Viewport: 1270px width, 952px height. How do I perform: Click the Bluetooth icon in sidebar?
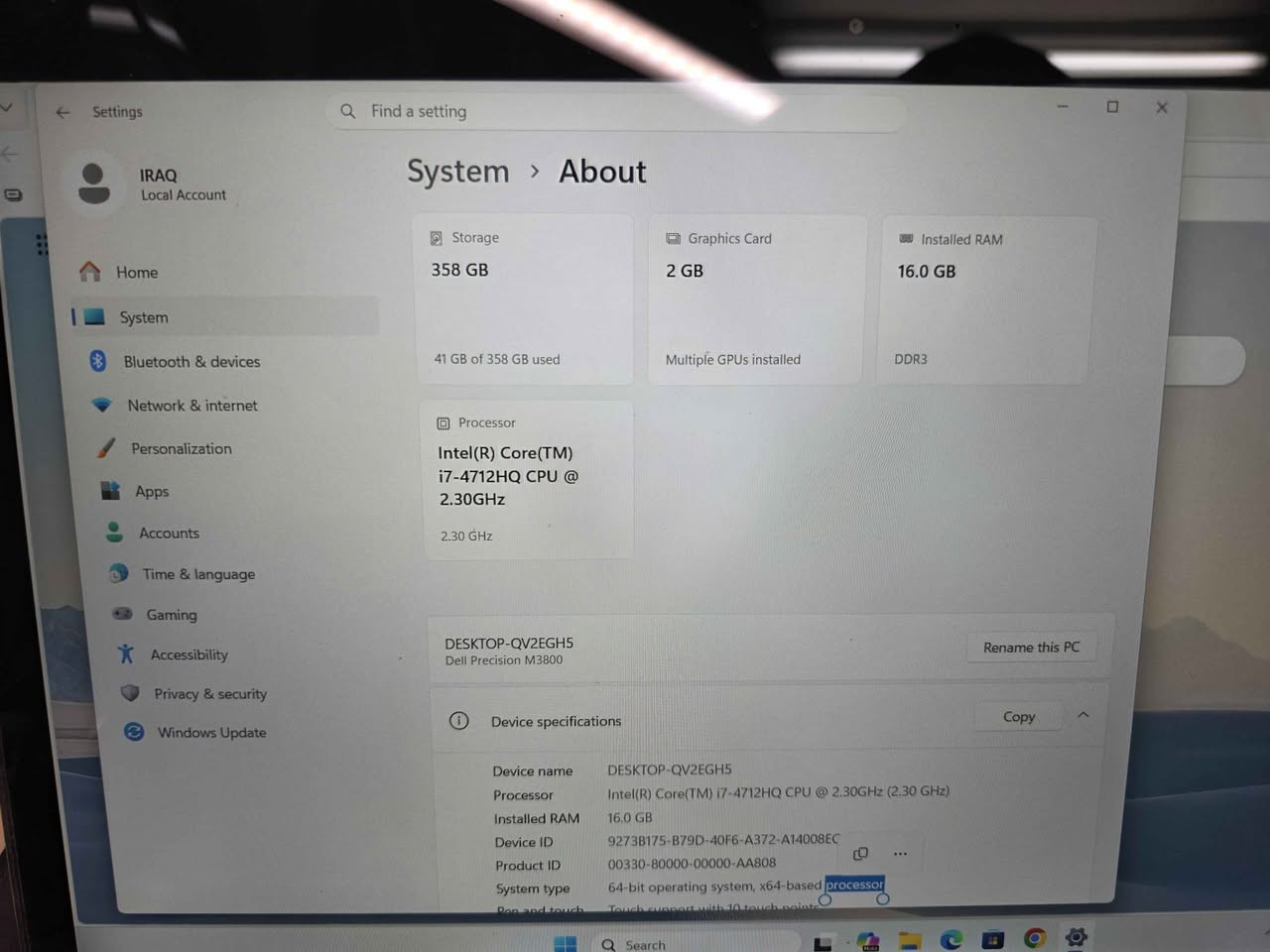[x=97, y=361]
